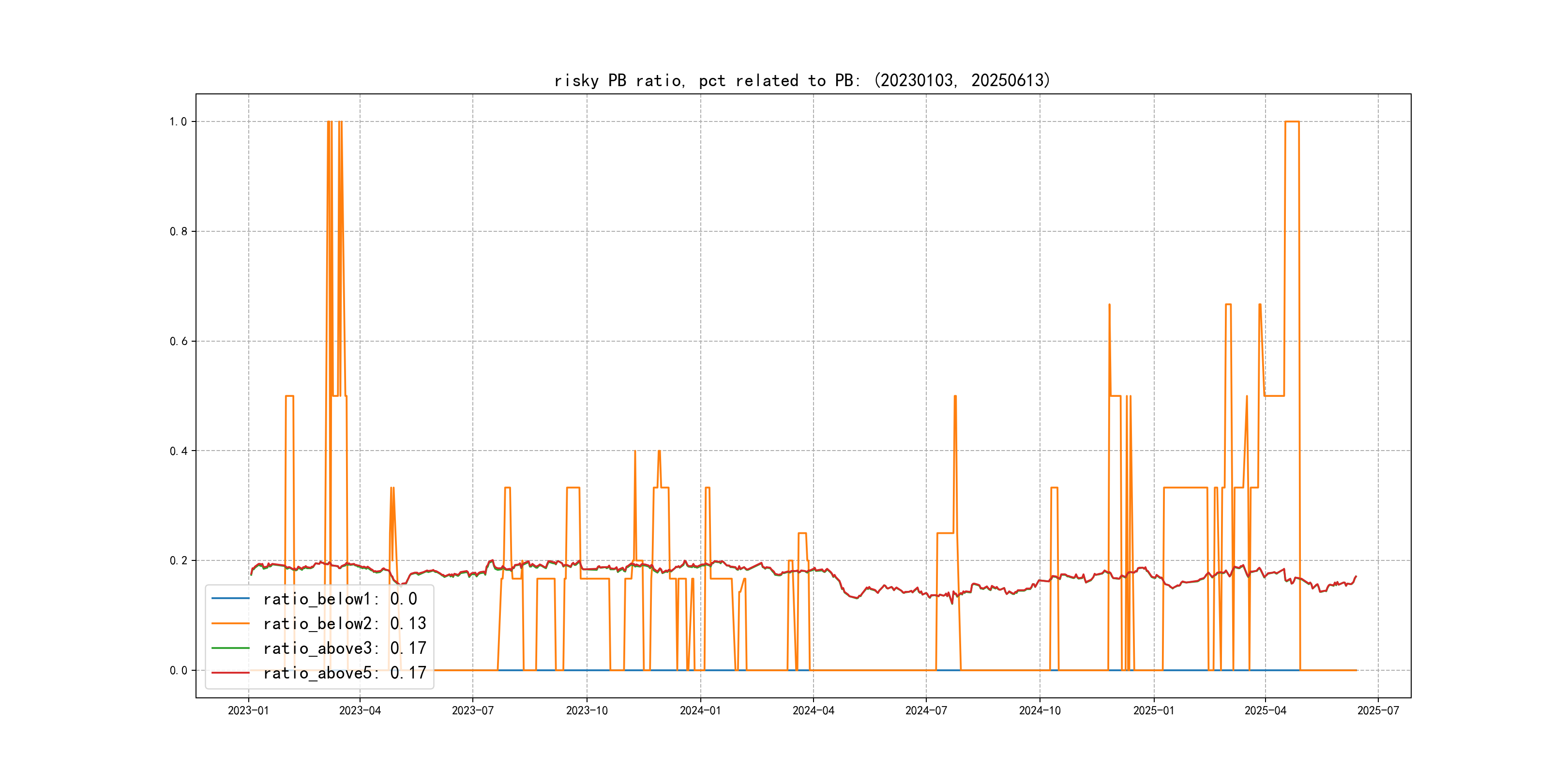Click the 1.0 y-axis tick label
Image resolution: width=1568 pixels, height=784 pixels.
point(178,122)
